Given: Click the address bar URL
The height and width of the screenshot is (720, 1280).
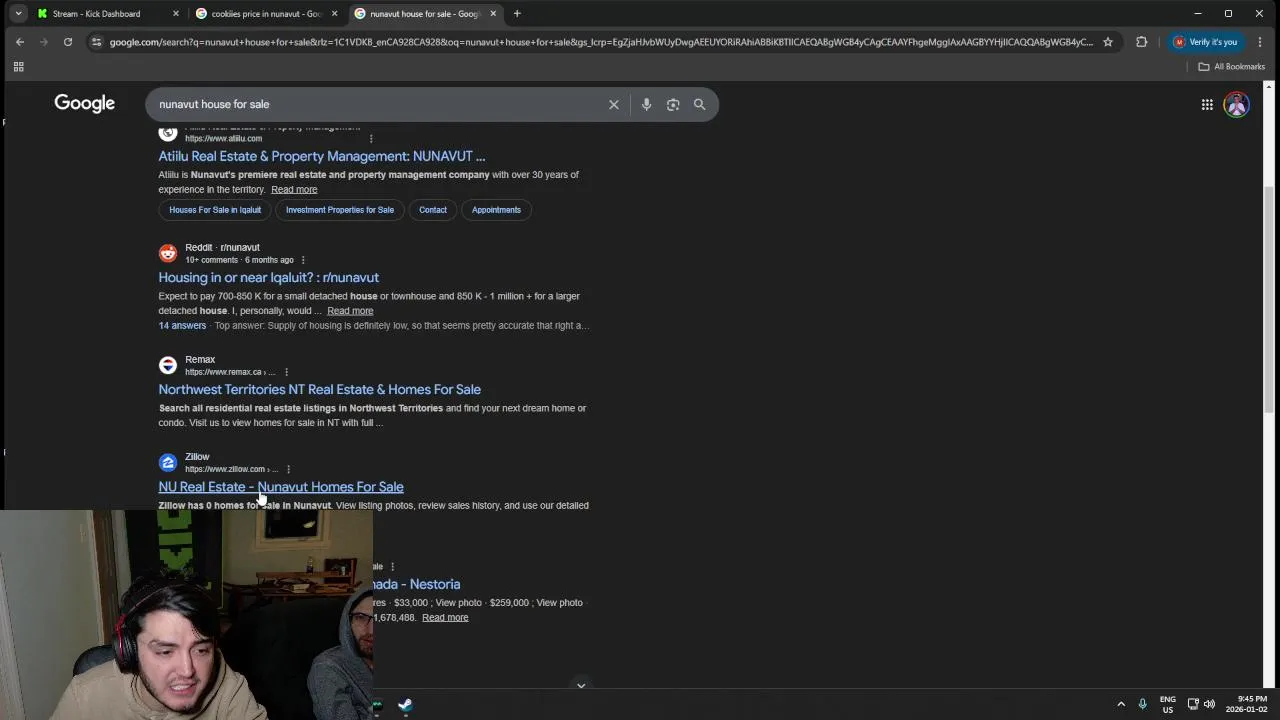Looking at the screenshot, I should [600, 42].
